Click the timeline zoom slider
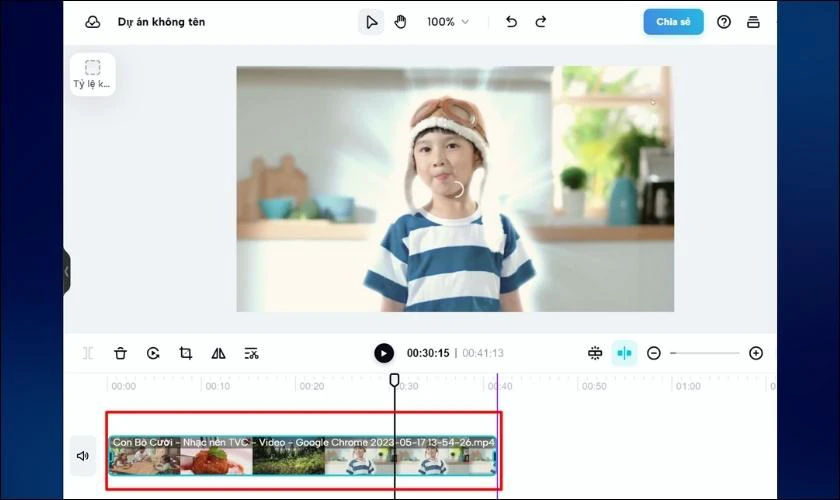Screen dimensions: 840x500 (704, 353)
